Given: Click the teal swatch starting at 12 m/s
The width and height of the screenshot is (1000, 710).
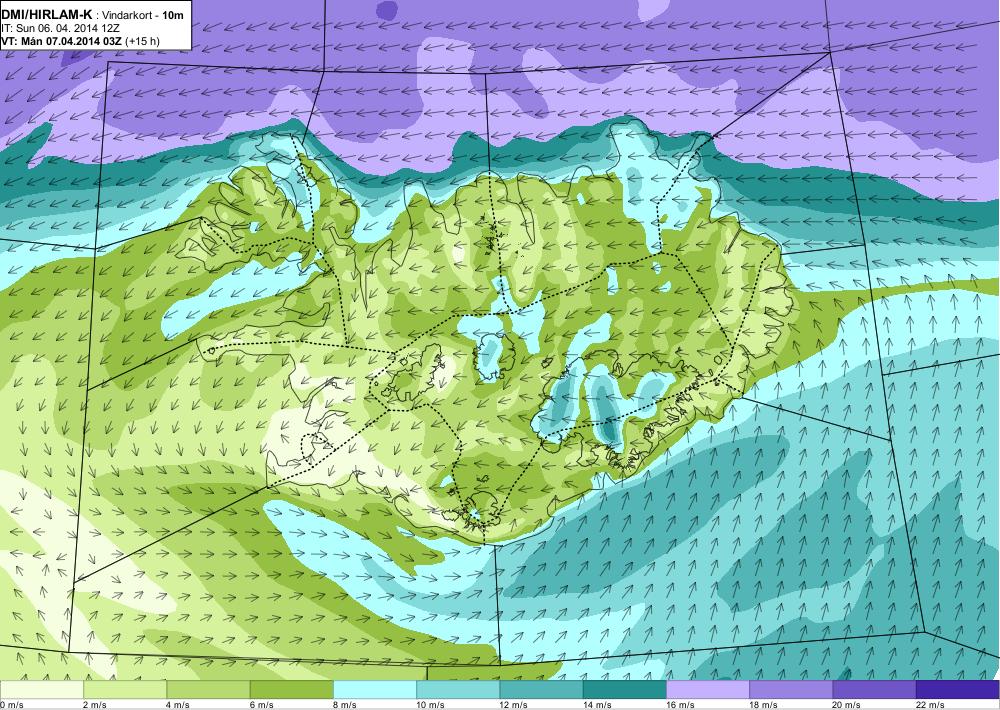Looking at the screenshot, I should 541,690.
